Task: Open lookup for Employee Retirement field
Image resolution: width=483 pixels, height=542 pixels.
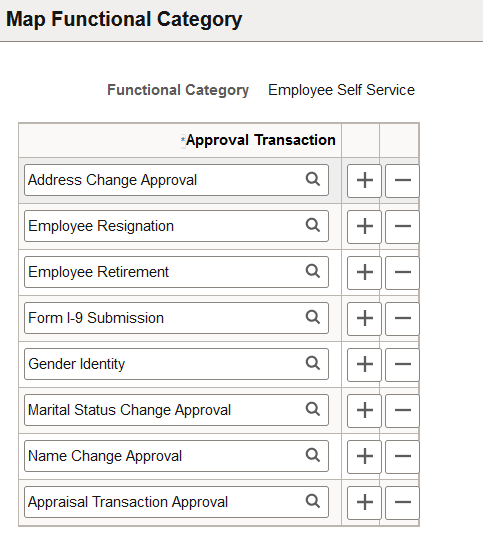Action: 313,272
